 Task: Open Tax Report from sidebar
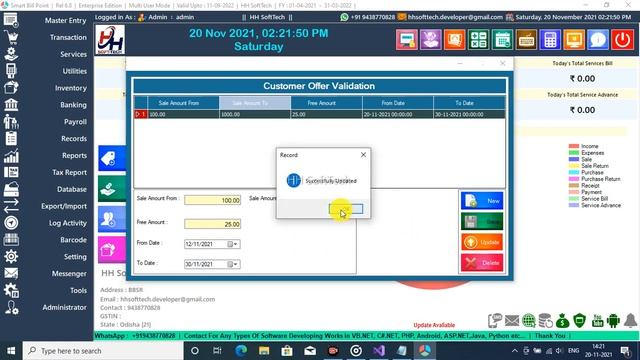coord(69,172)
